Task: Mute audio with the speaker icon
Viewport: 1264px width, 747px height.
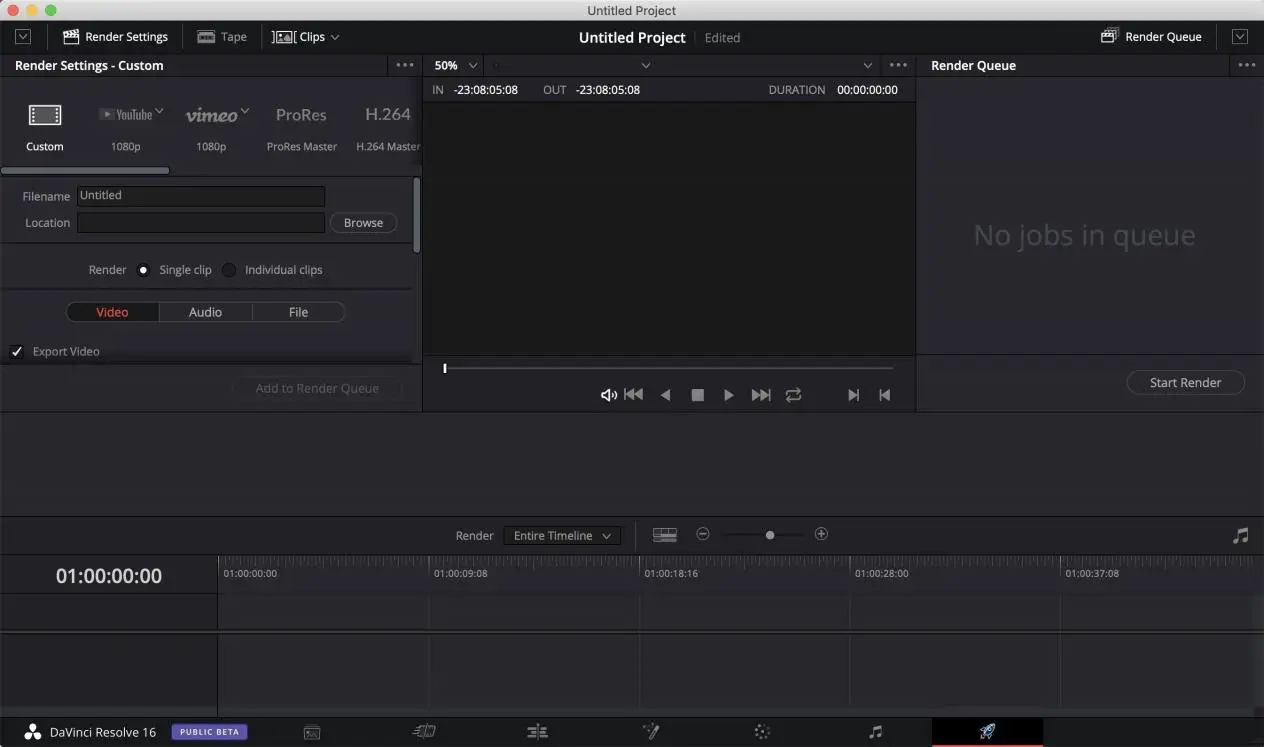Action: [x=608, y=395]
